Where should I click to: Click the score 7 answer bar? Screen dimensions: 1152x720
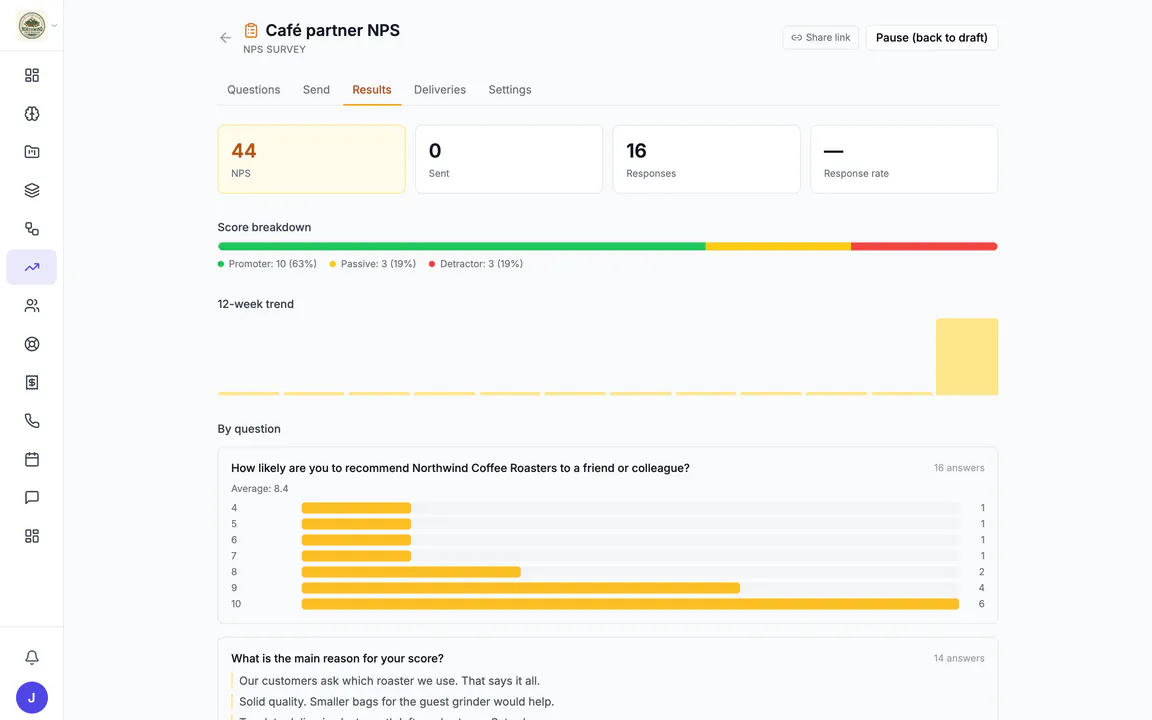[356, 556]
